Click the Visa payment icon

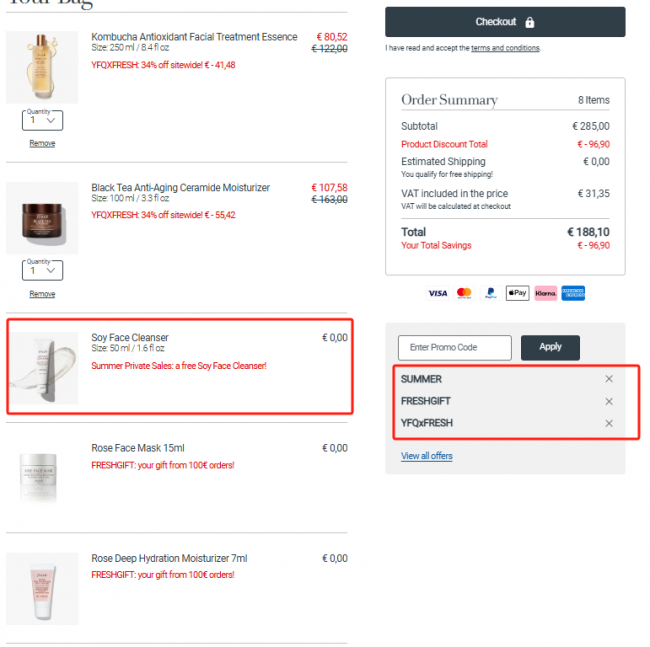(x=438, y=293)
